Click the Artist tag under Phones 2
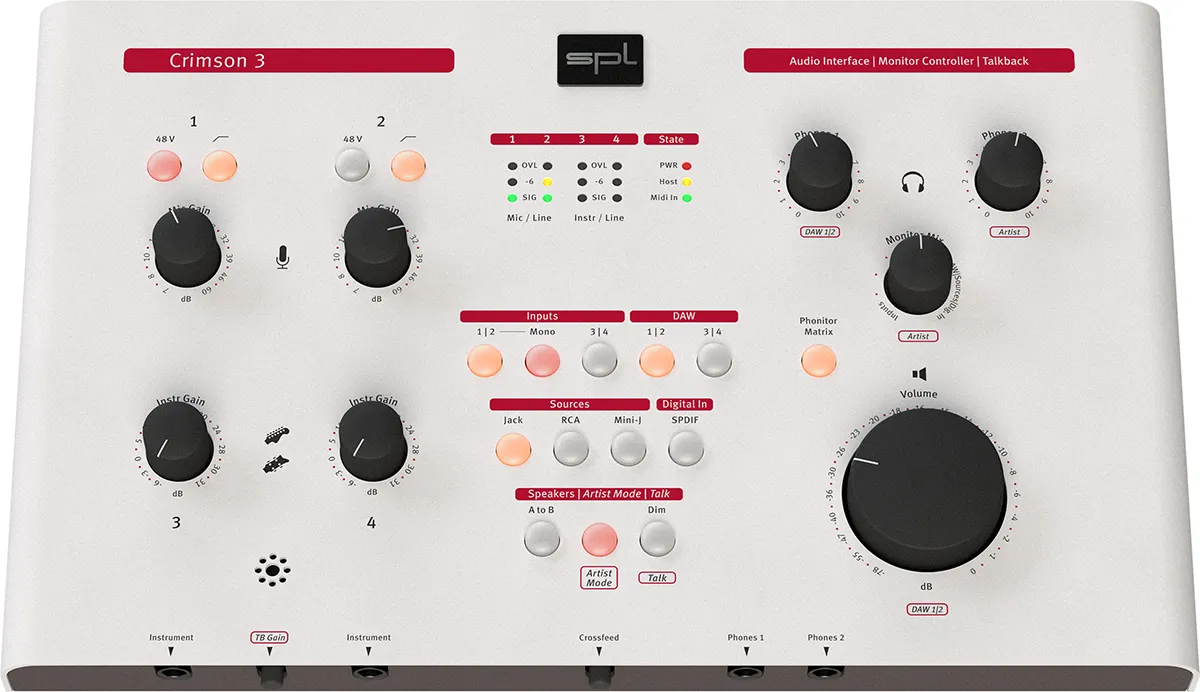This screenshot has width=1200, height=692. [x=1007, y=231]
